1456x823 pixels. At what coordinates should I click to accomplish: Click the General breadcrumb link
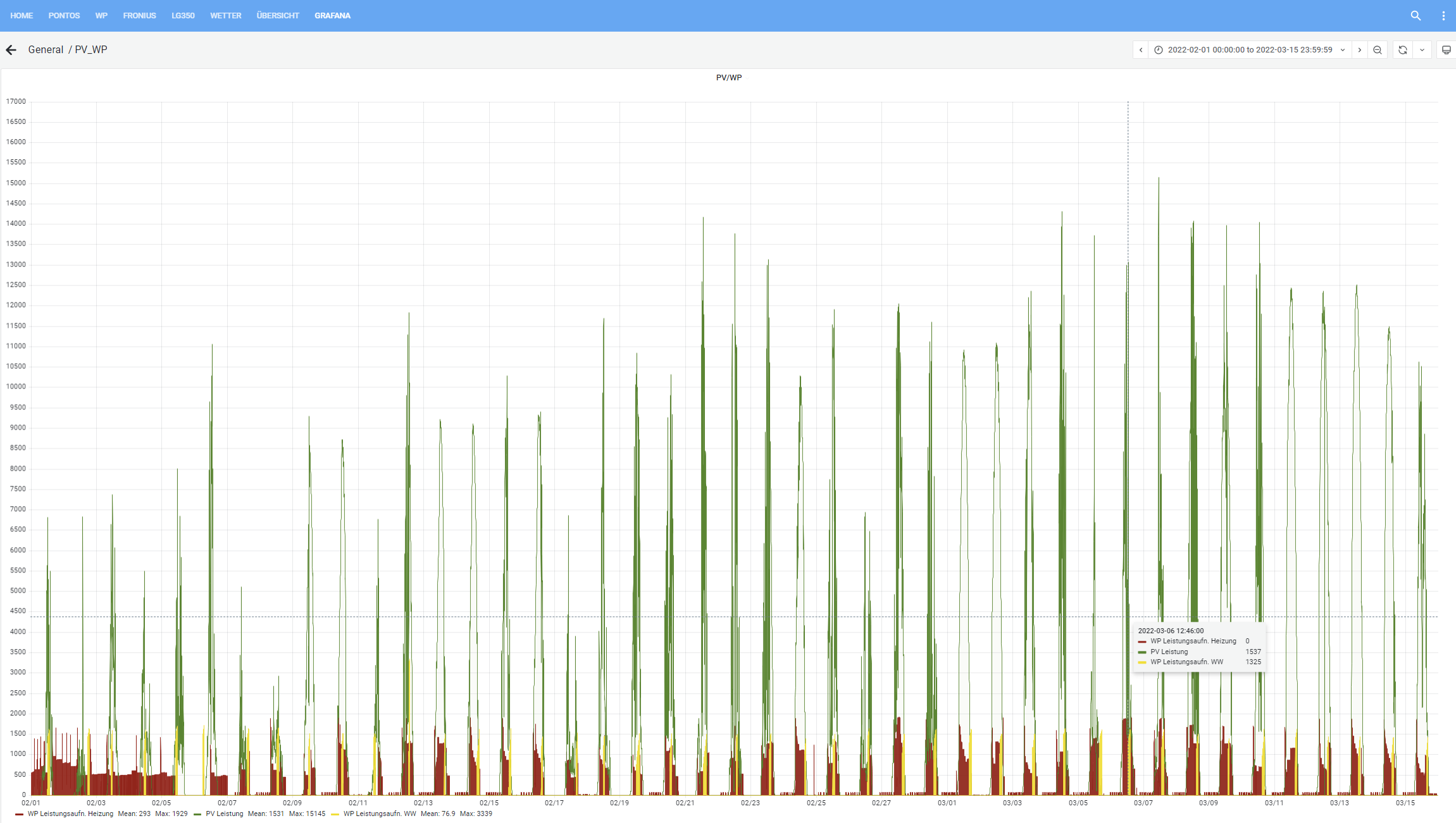pos(46,50)
